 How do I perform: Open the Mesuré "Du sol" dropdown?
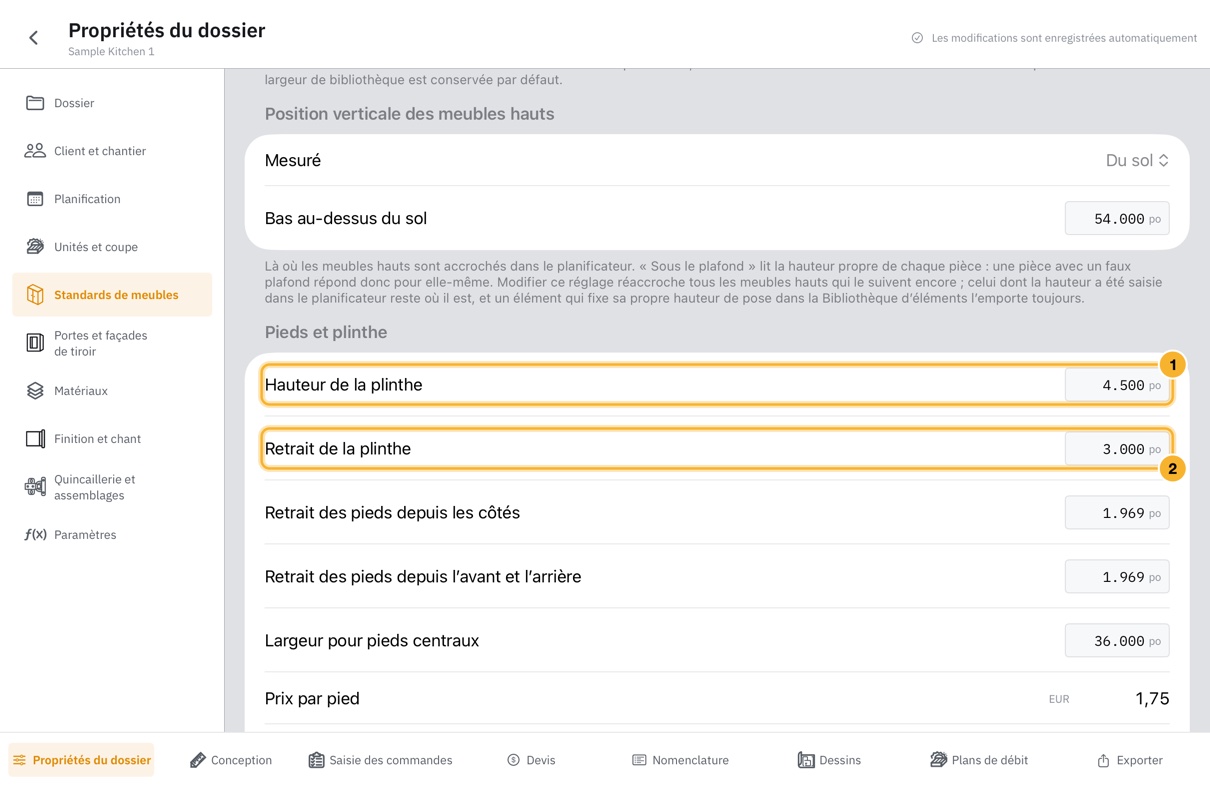point(1137,160)
